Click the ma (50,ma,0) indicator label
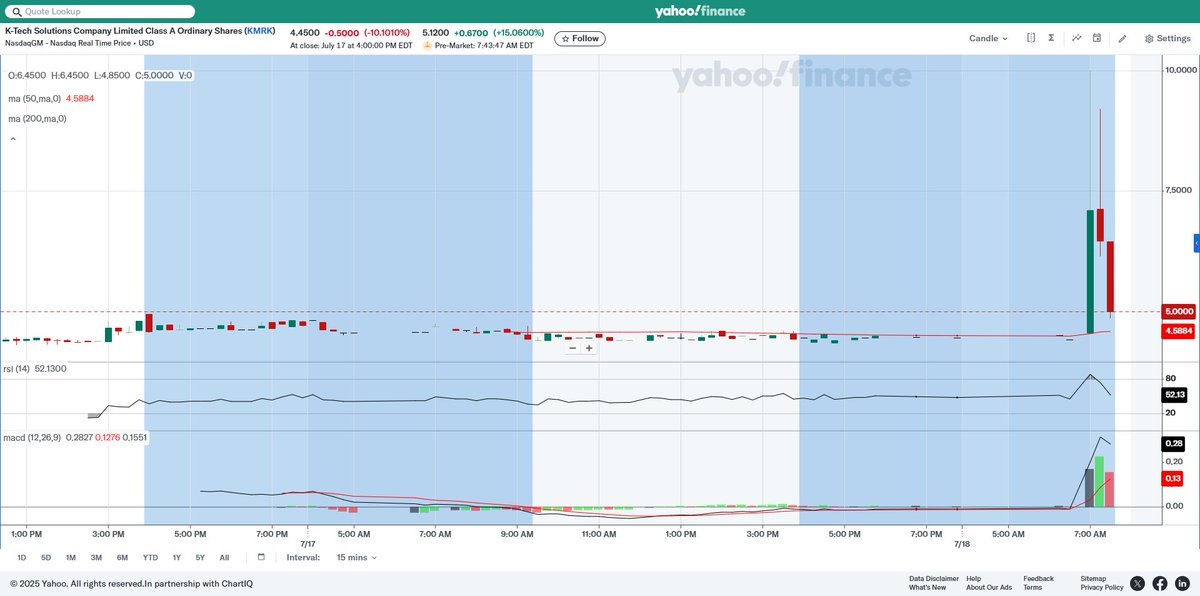The height and width of the screenshot is (596, 1200). [x=34, y=98]
